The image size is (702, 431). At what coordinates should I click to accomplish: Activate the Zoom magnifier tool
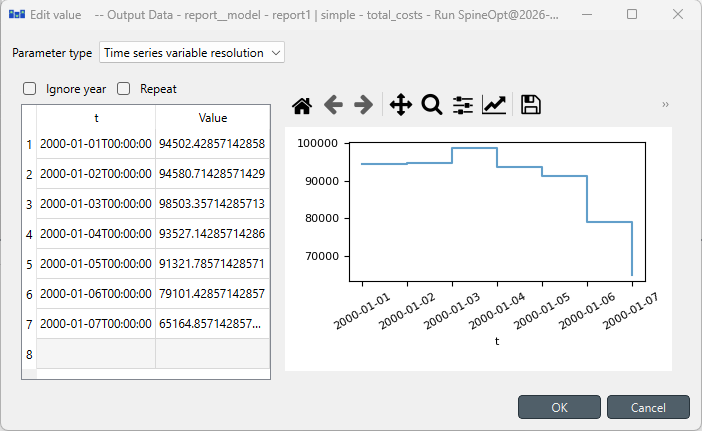(432, 105)
